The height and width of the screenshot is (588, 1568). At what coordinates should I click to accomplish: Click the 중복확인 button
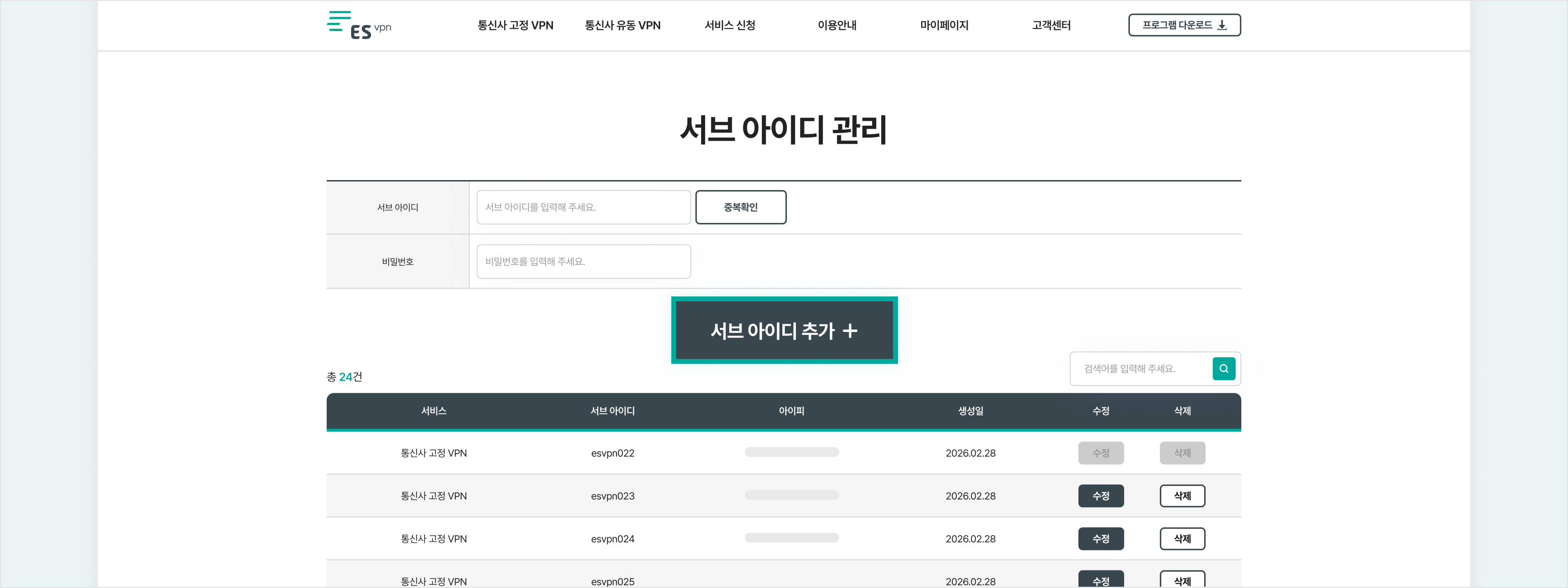[x=740, y=207]
